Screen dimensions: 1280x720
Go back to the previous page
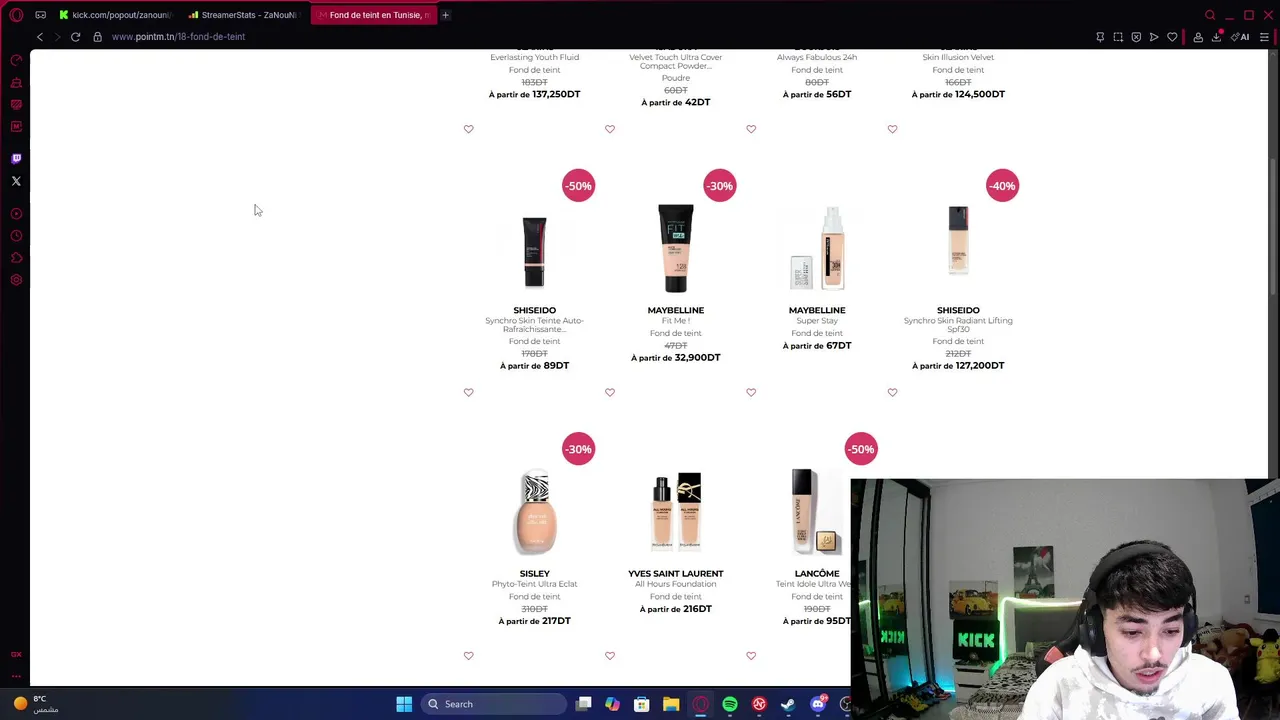[40, 37]
